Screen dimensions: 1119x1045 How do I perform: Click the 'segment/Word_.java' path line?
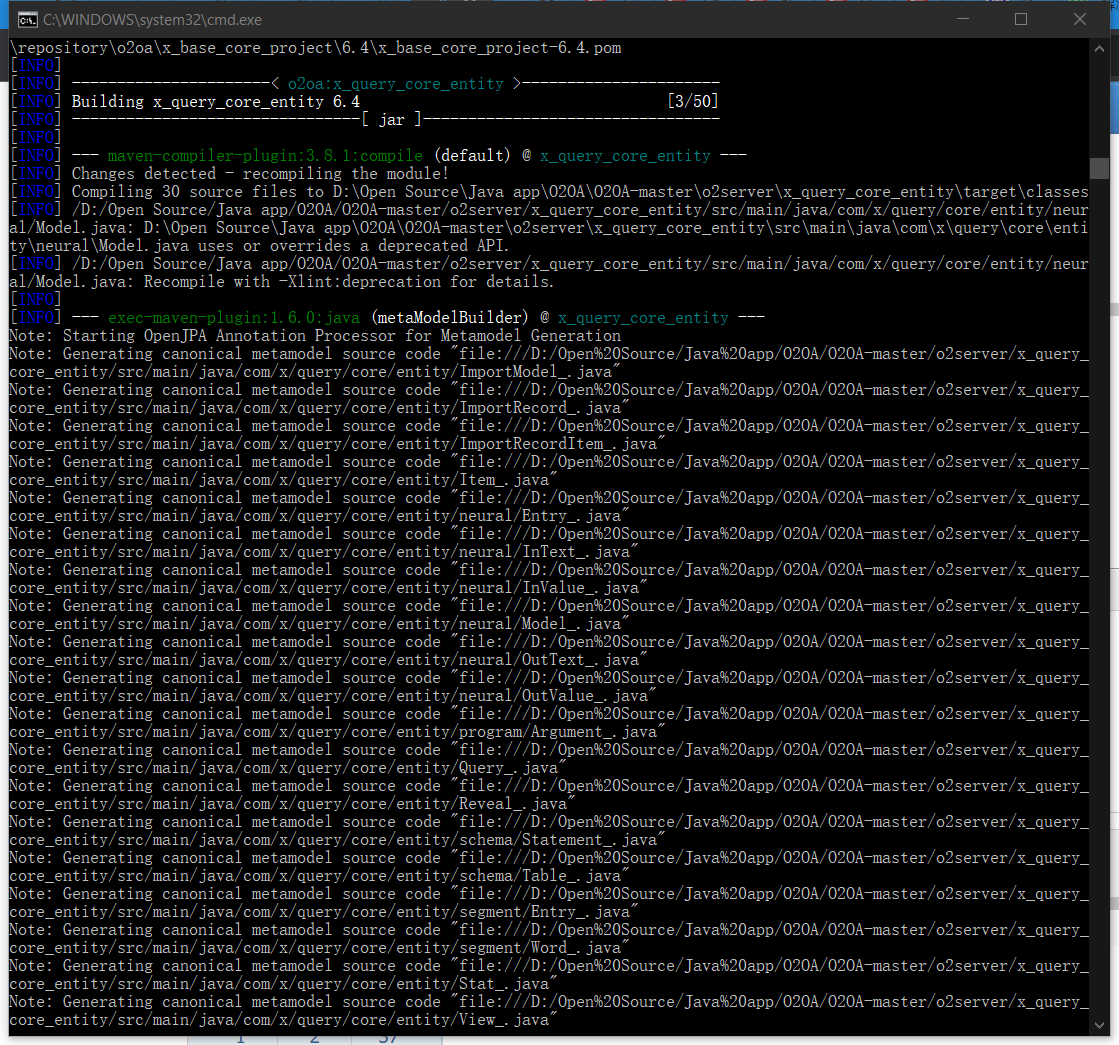(x=319, y=947)
